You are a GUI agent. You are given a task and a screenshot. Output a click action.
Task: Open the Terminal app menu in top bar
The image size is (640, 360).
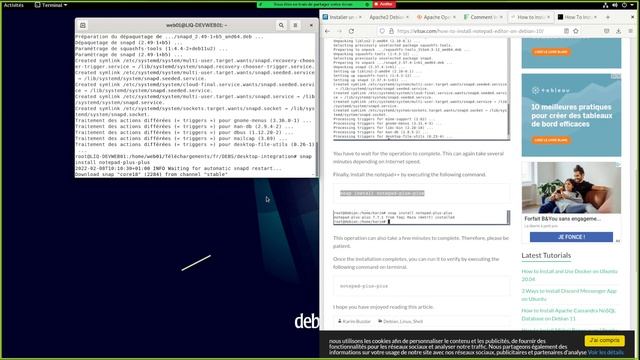(x=51, y=5)
